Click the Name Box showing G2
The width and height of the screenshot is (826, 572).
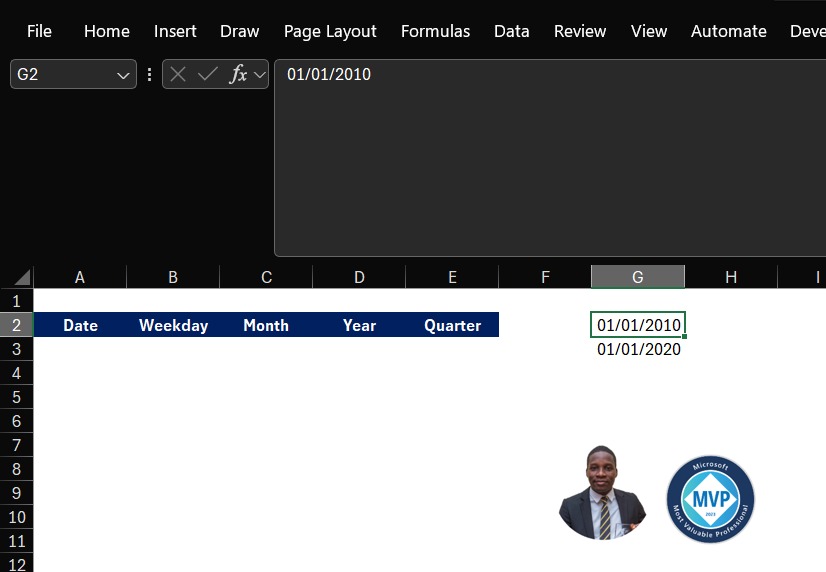[61, 74]
